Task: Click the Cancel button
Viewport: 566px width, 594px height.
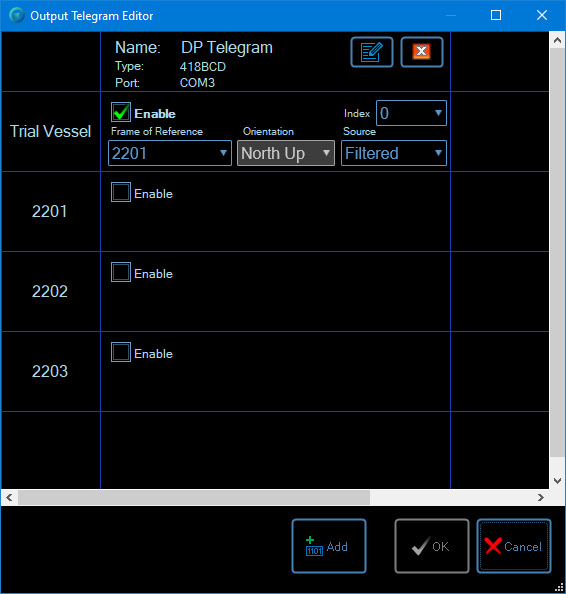Action: 514,546
